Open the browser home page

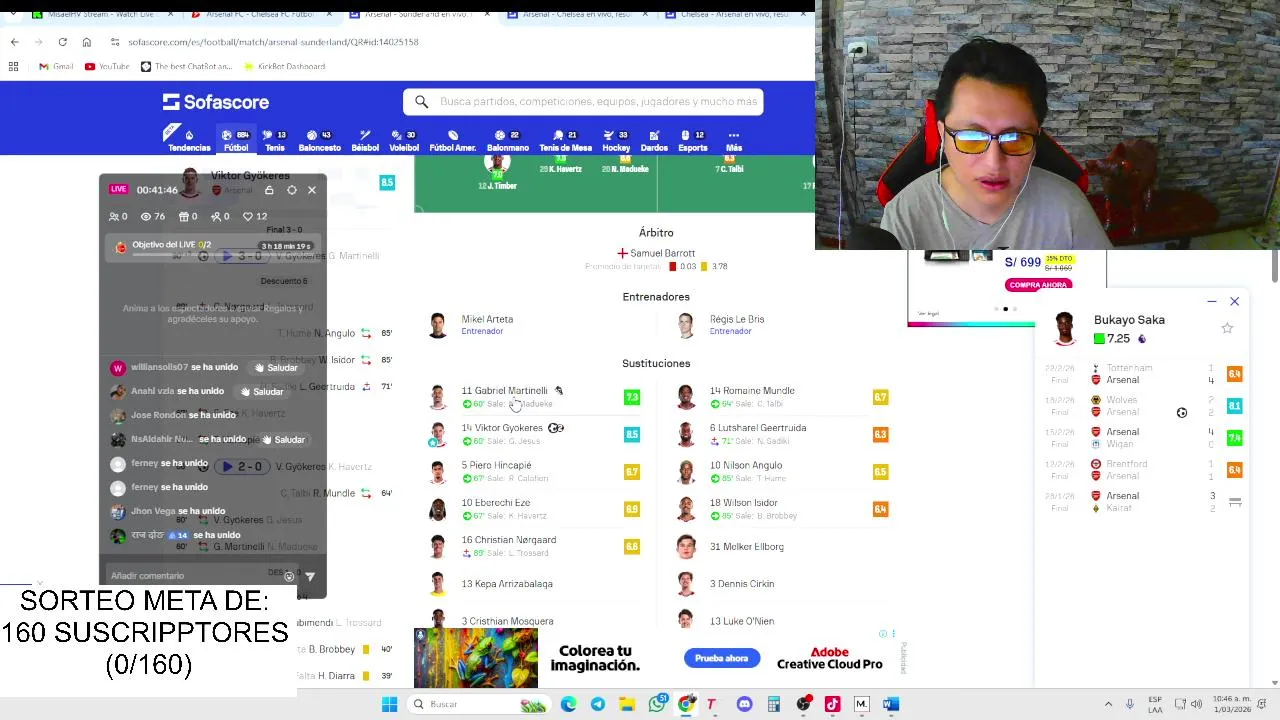point(86,42)
